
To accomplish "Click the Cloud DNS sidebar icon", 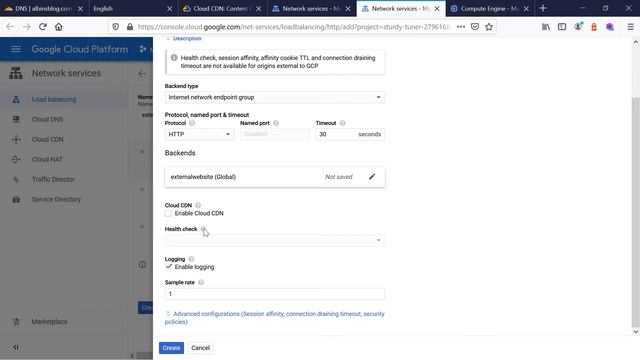I will click(x=16, y=120).
